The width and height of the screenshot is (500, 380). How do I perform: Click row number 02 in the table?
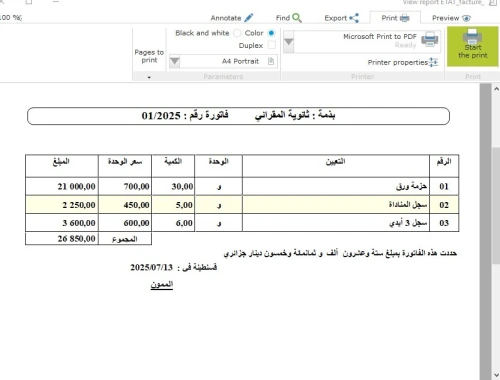pos(444,205)
